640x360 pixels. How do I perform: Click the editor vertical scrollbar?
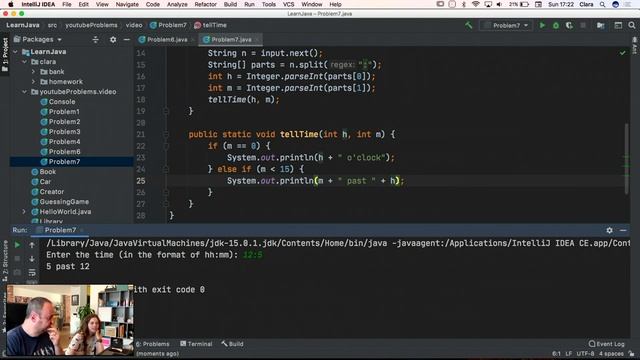tap(627, 159)
